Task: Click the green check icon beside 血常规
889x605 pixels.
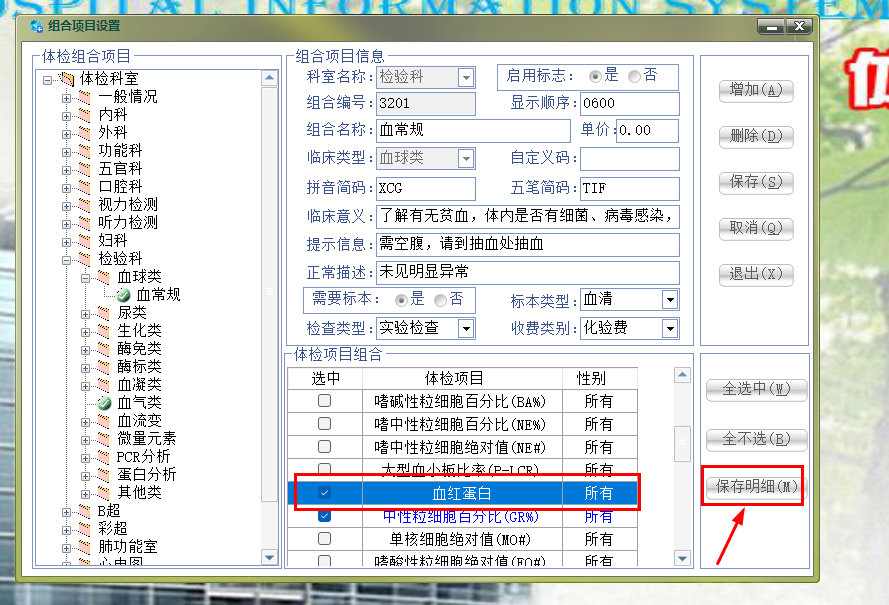Action: point(123,295)
